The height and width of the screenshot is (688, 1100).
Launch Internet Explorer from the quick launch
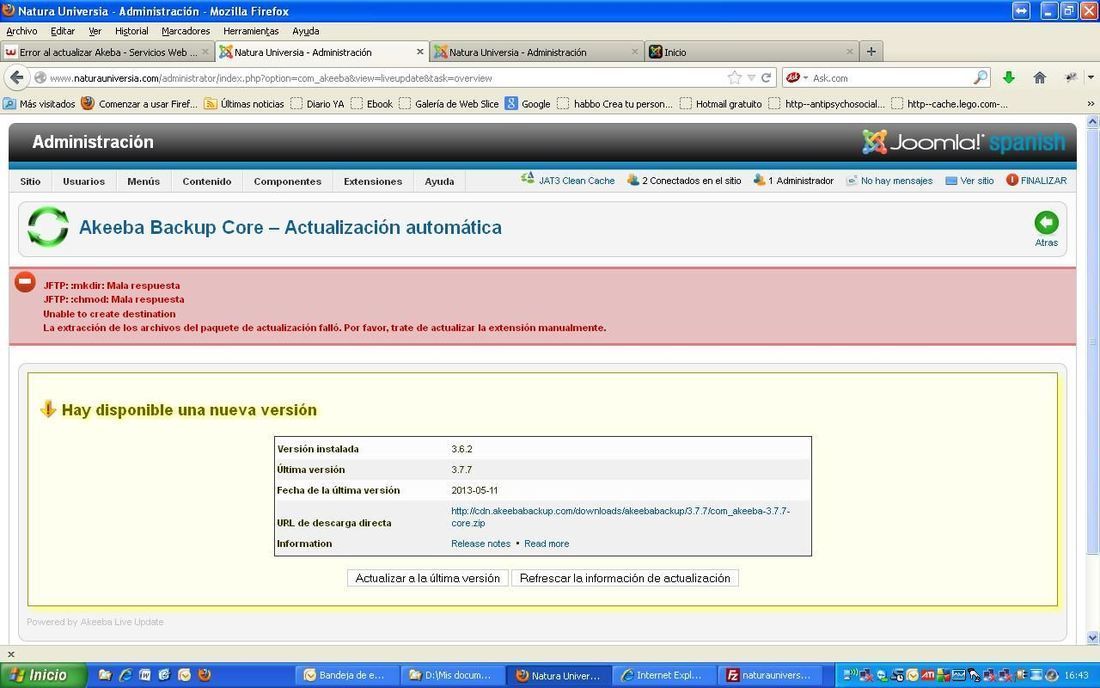(126, 675)
